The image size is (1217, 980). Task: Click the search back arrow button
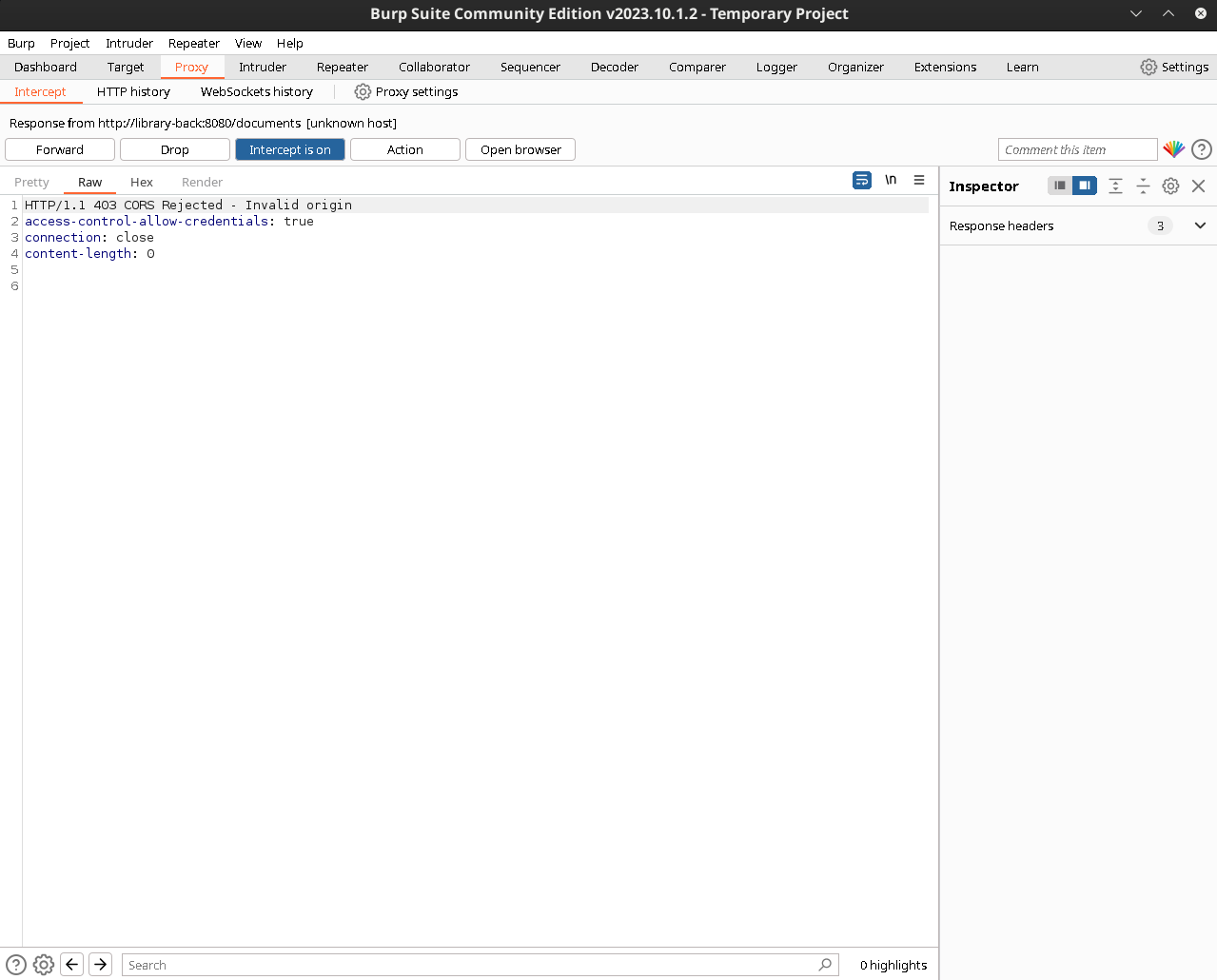[72, 964]
